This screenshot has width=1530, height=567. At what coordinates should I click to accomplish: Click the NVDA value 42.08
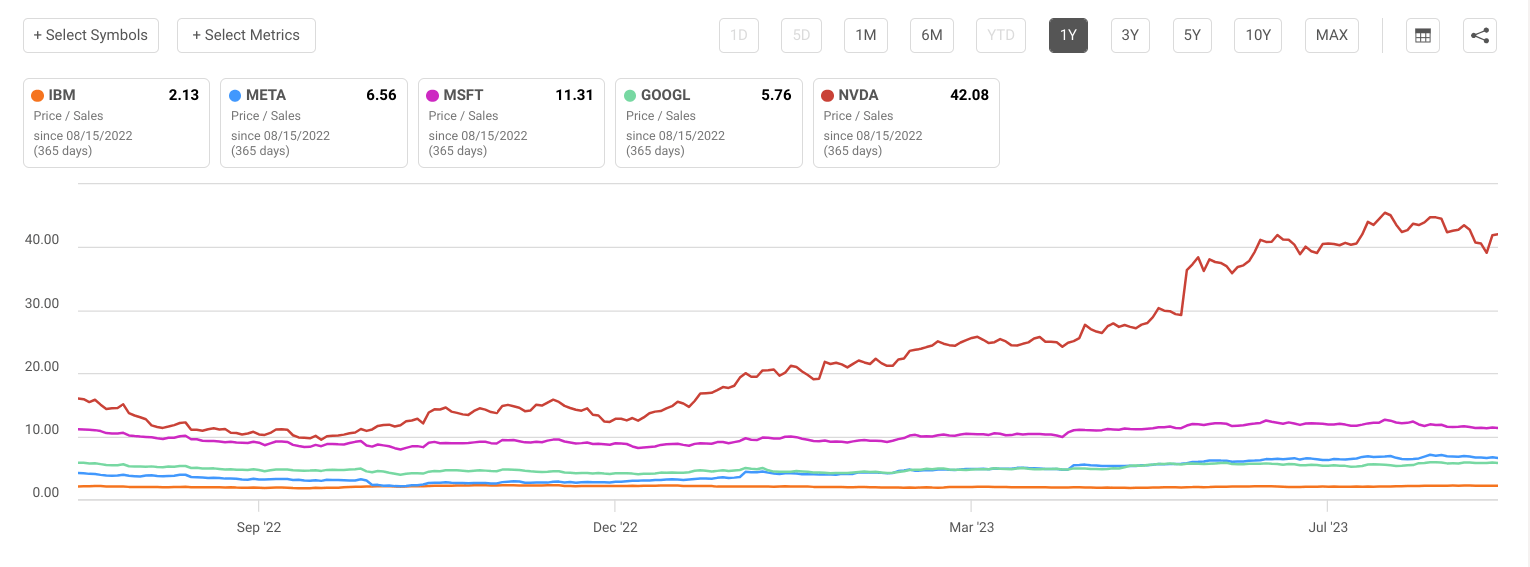click(969, 96)
